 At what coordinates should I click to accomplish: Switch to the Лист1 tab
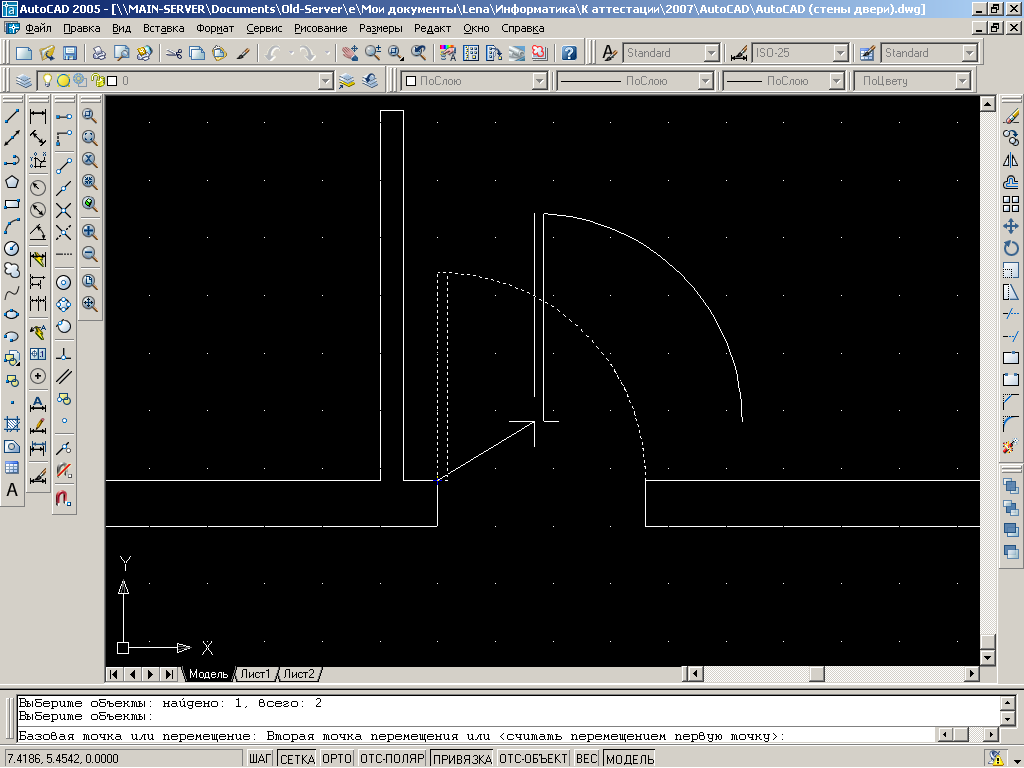point(255,674)
